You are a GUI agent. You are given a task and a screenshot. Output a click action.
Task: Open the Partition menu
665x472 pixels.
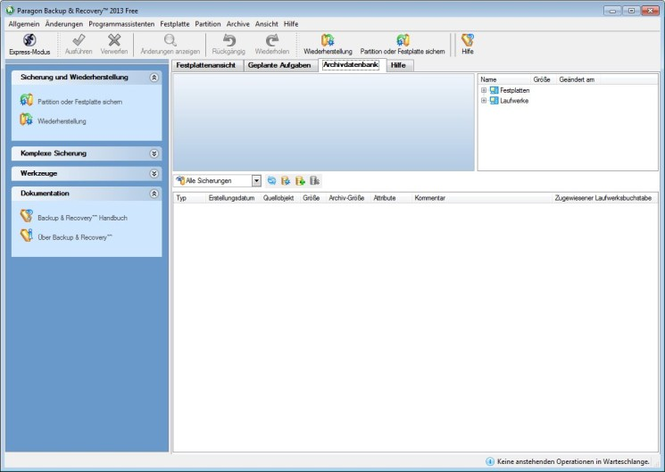(x=208, y=24)
